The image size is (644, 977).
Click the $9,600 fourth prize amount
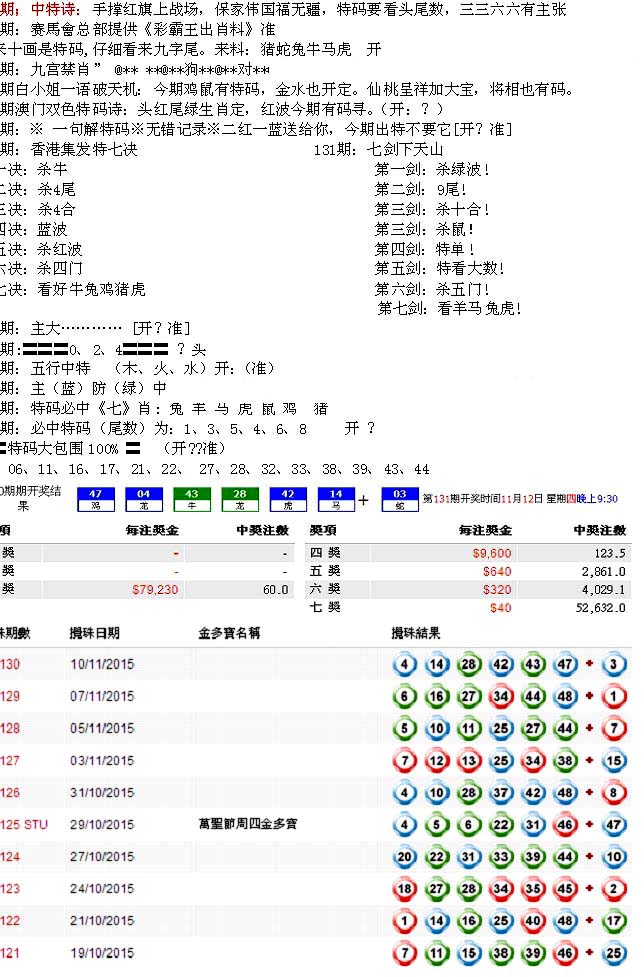coord(491,552)
